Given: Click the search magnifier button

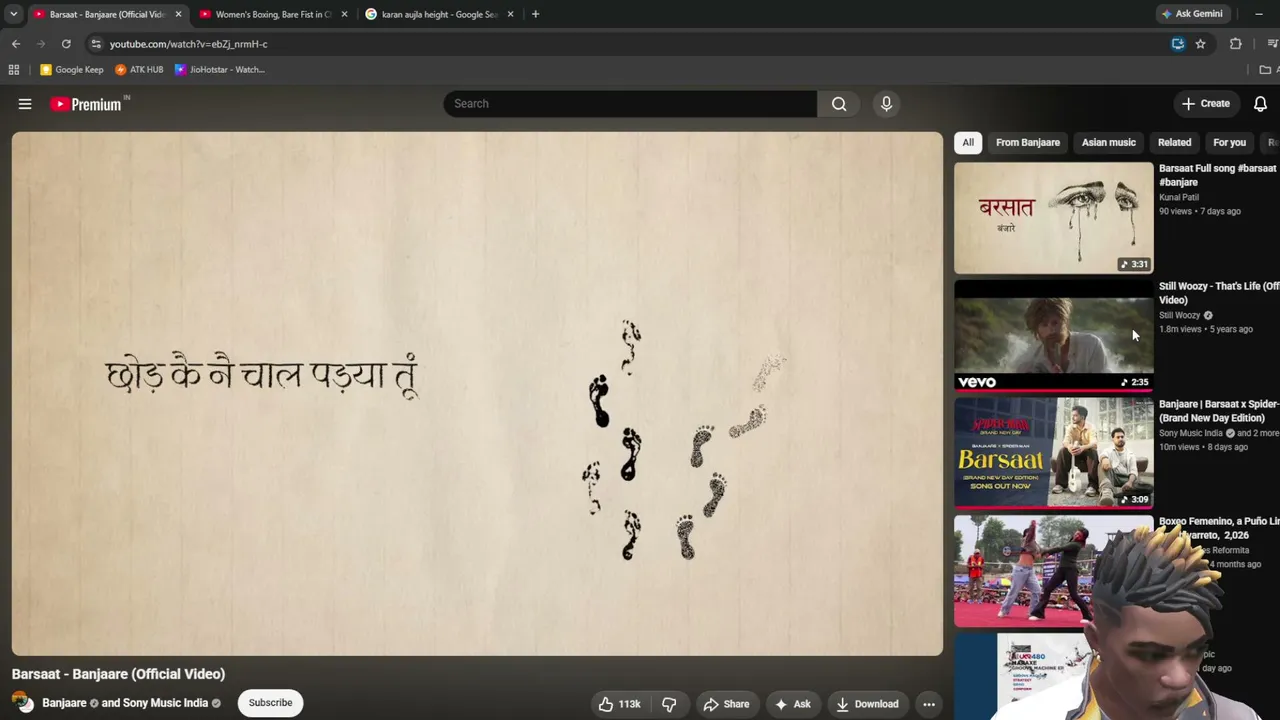Looking at the screenshot, I should [839, 104].
